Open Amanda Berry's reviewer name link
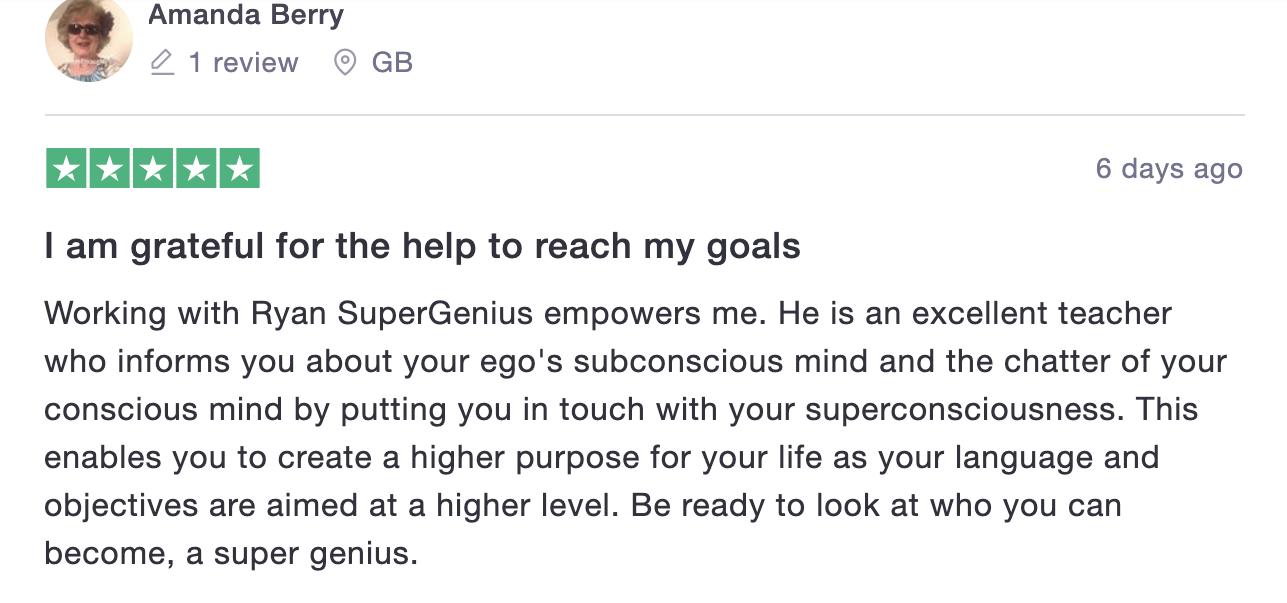Screen dimensions: 1287x603 pyautogui.click(x=246, y=15)
